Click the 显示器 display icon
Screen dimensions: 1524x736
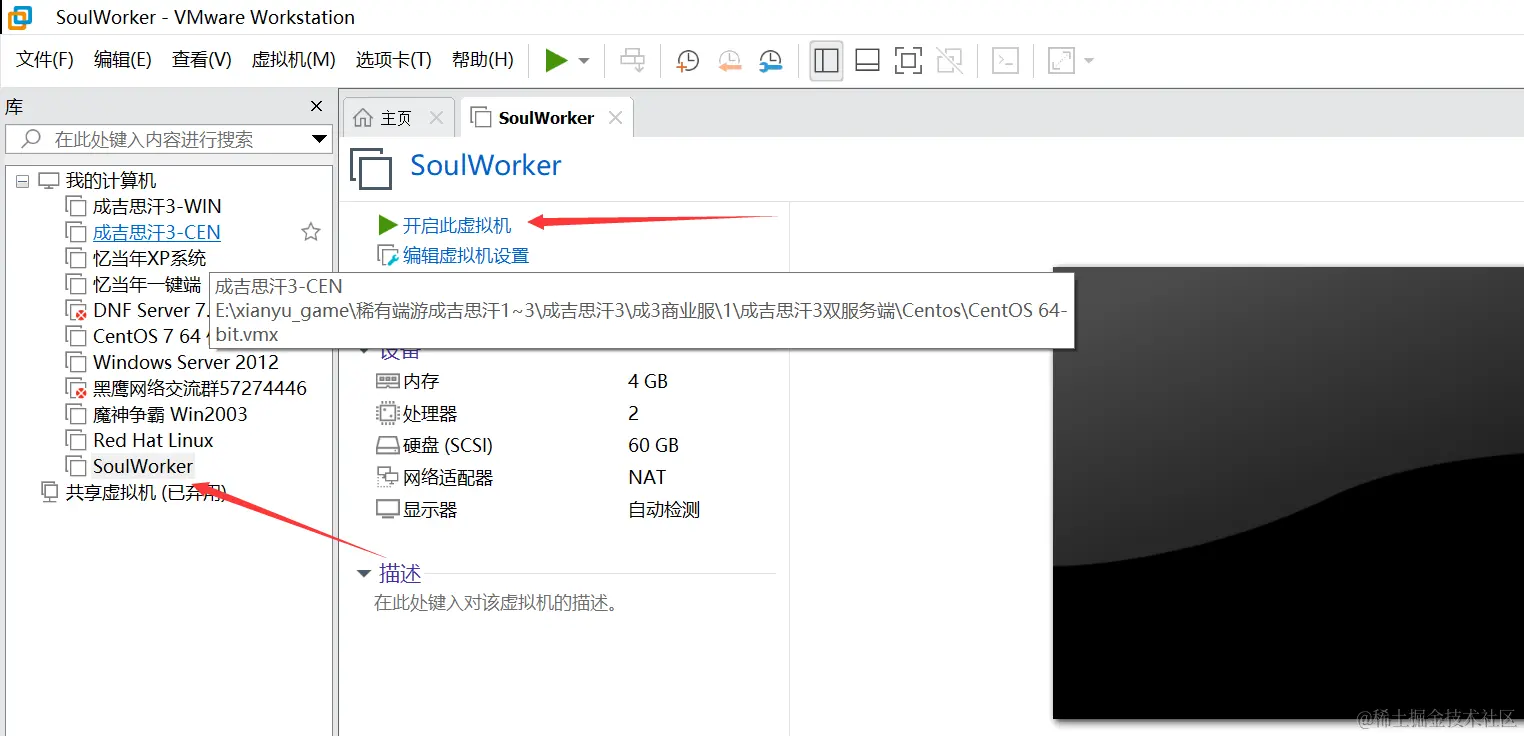(387, 509)
